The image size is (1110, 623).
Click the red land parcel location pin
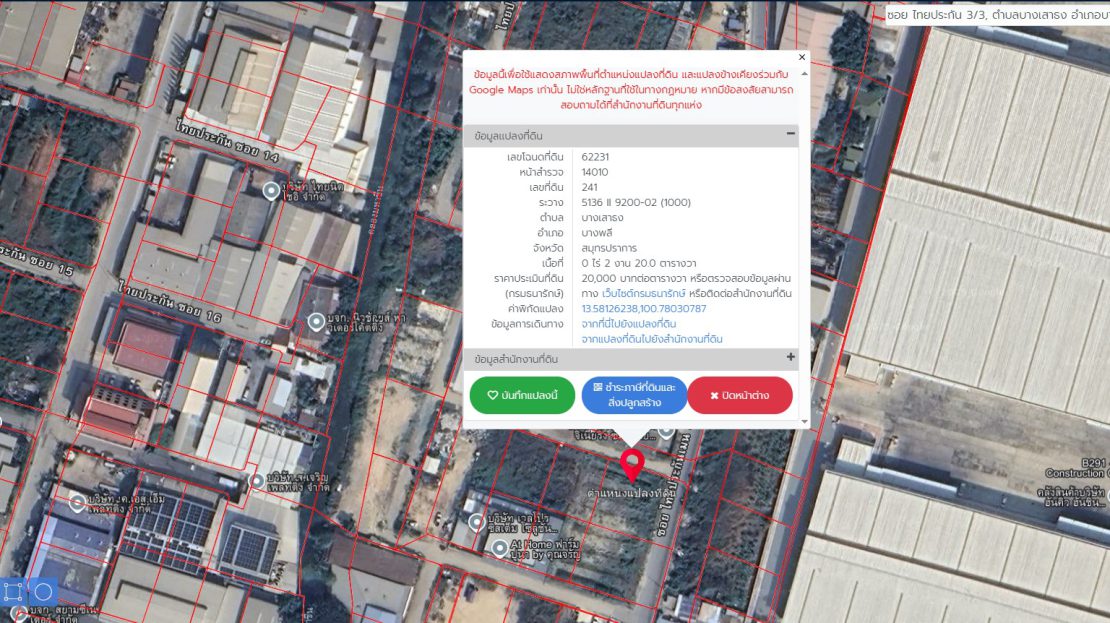[631, 464]
